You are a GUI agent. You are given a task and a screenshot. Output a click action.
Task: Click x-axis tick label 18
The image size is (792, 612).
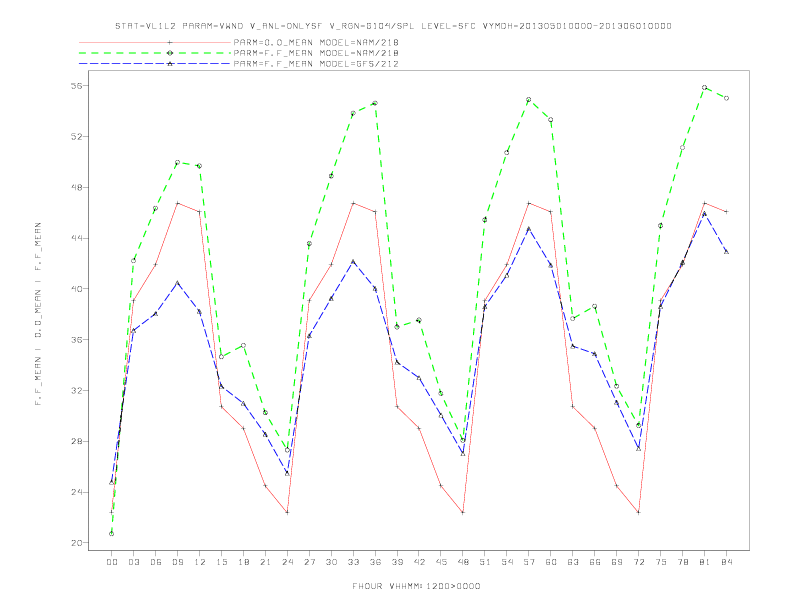243,562
